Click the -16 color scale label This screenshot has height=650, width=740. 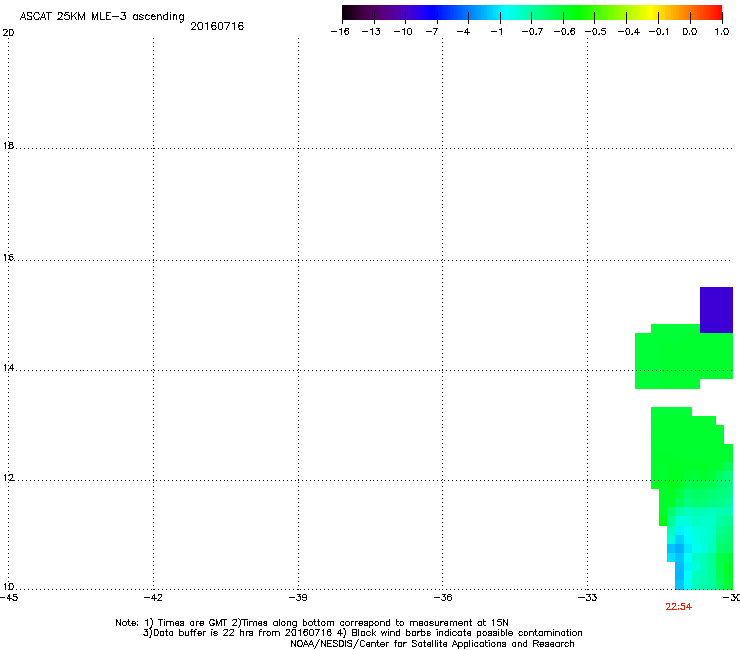tap(340, 32)
